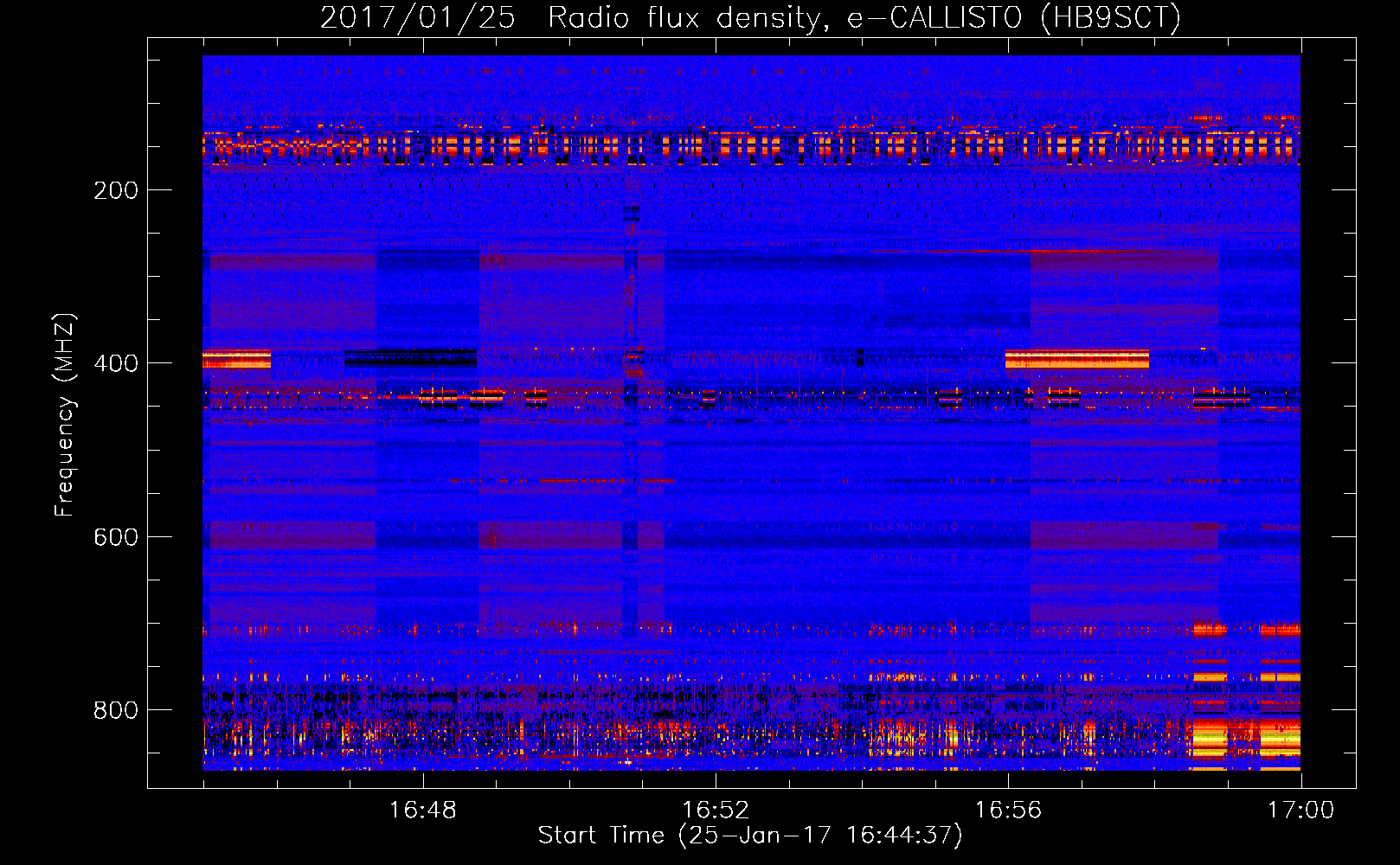The height and width of the screenshot is (865, 1400).
Task: Select the 200 frequency axis label
Action: click(116, 190)
